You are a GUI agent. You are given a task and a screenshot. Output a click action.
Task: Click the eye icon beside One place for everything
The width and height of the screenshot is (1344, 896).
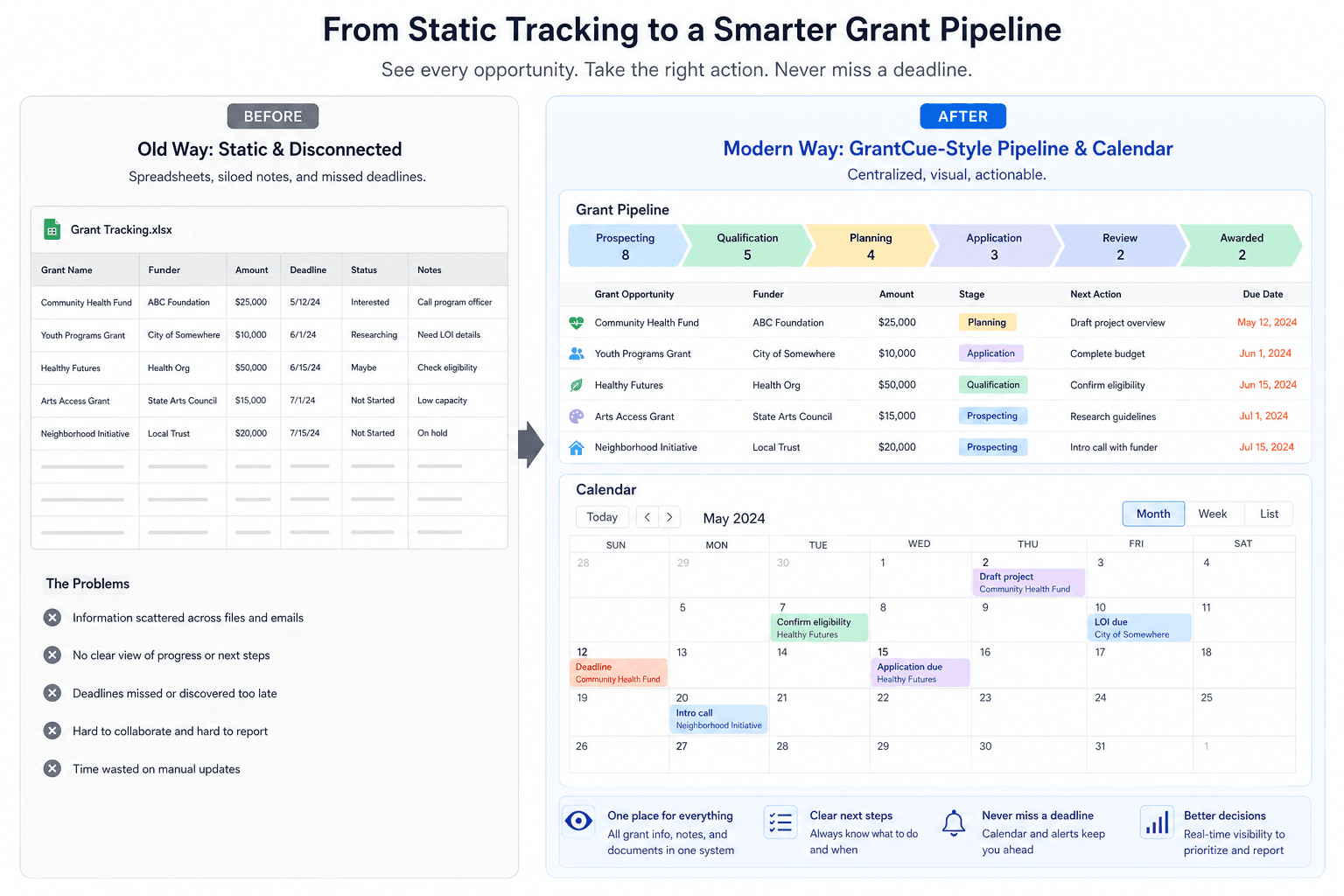[x=578, y=821]
